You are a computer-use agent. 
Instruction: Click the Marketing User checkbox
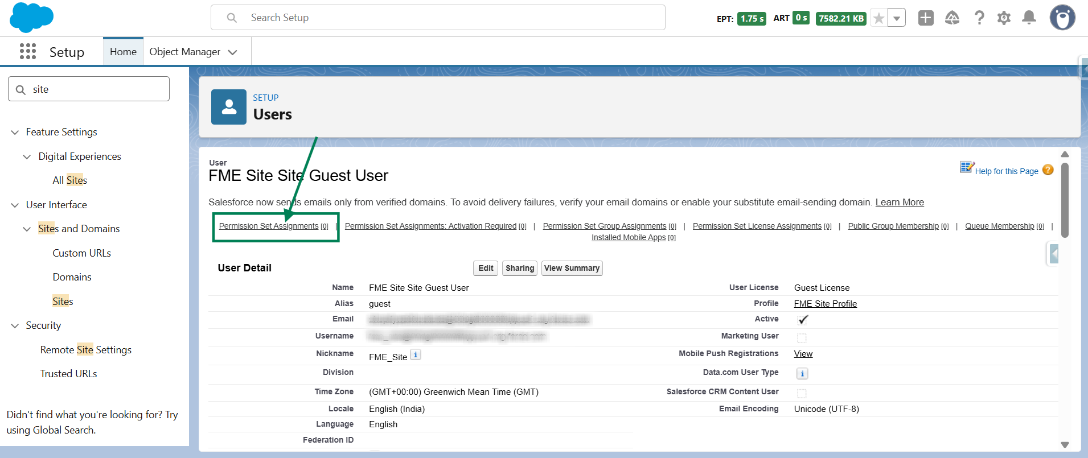(801, 338)
